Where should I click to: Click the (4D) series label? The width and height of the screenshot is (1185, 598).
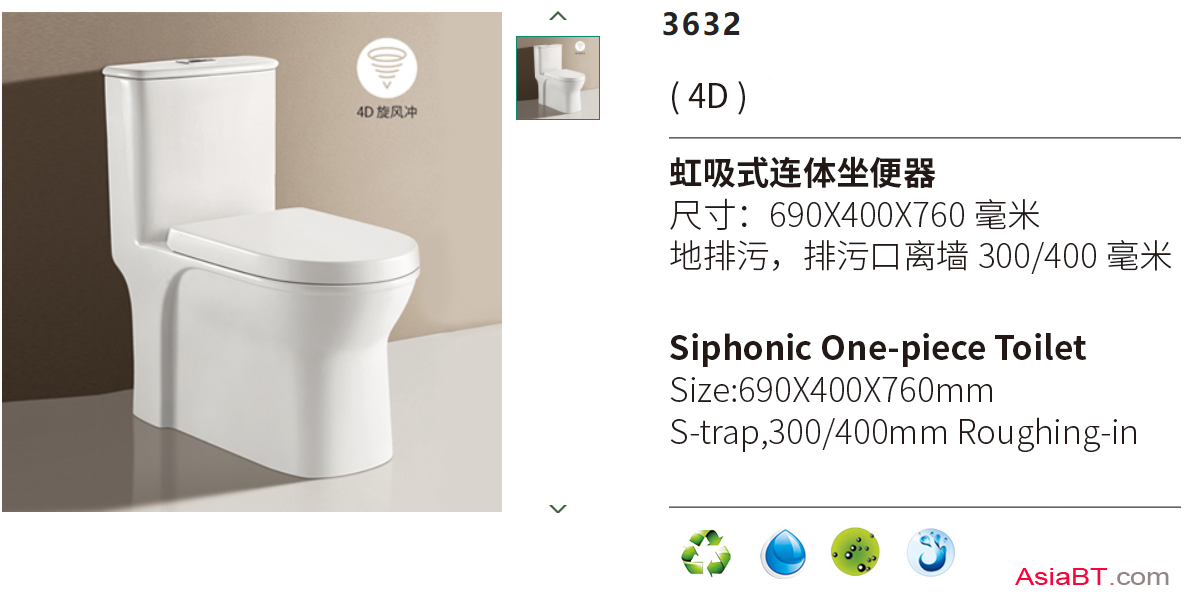[708, 97]
